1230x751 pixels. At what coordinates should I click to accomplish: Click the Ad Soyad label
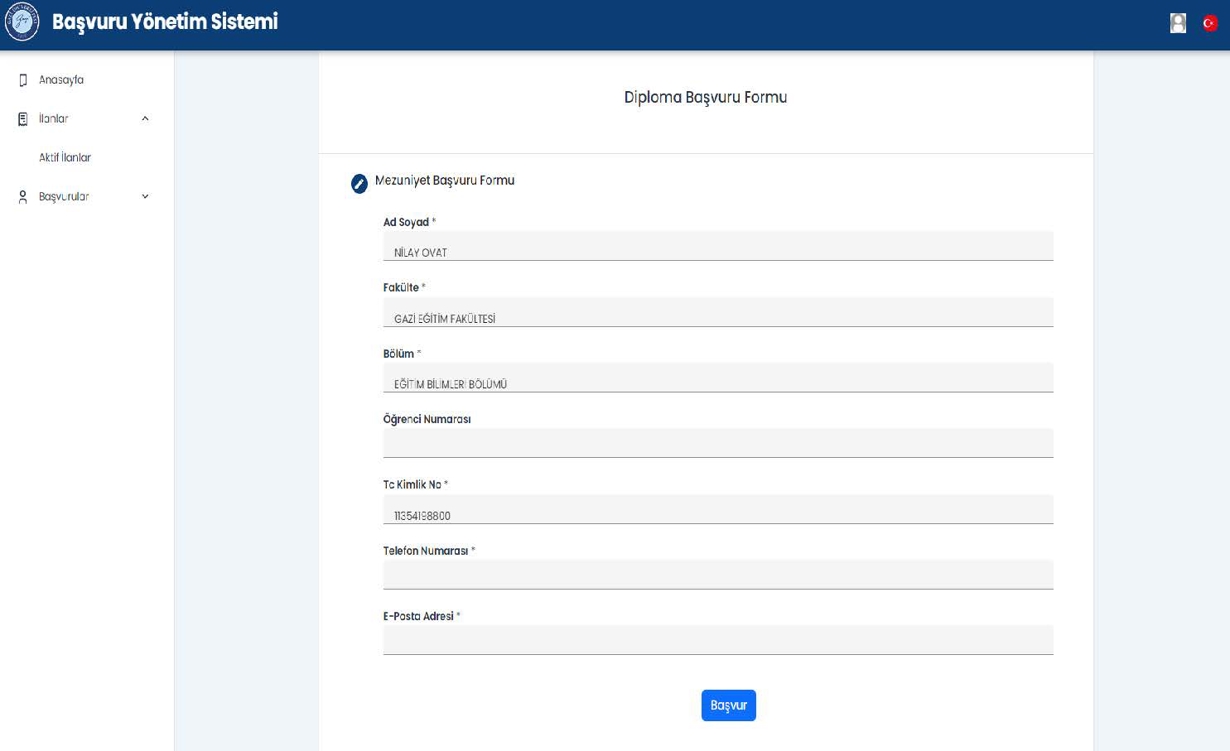pos(406,222)
